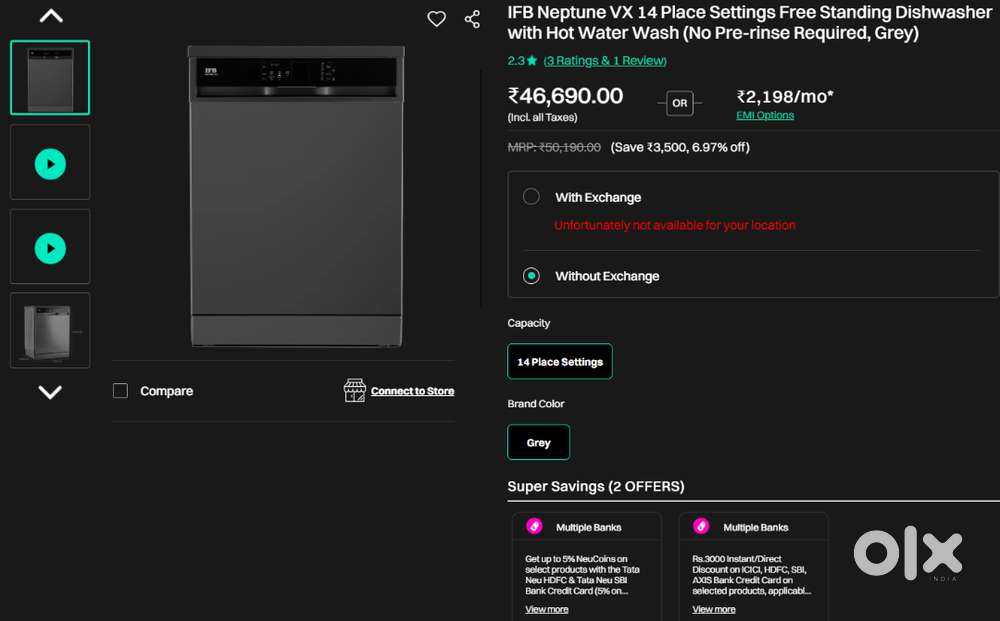The image size is (1000, 621).
Task: View more on the NeuCoins bank offer
Action: [547, 610]
